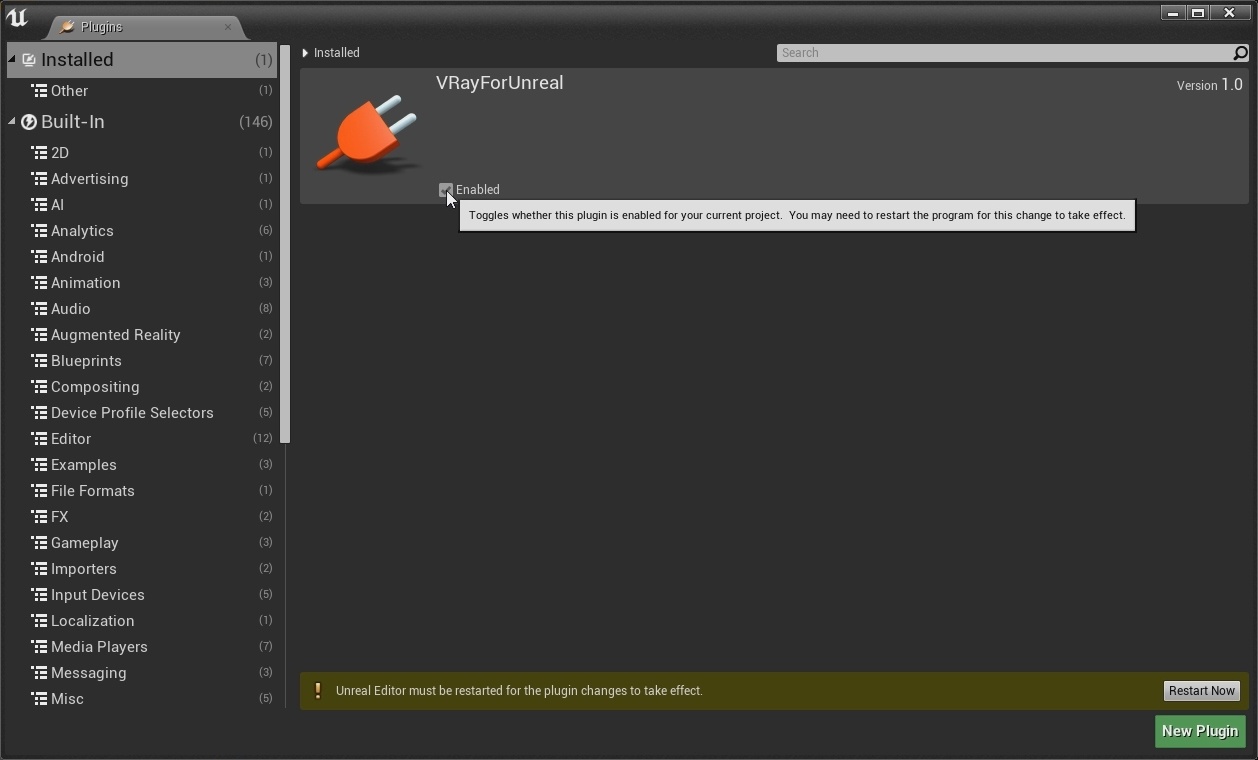Collapse the Built-In category arrow
Image resolution: width=1258 pixels, height=760 pixels.
pyautogui.click(x=12, y=122)
